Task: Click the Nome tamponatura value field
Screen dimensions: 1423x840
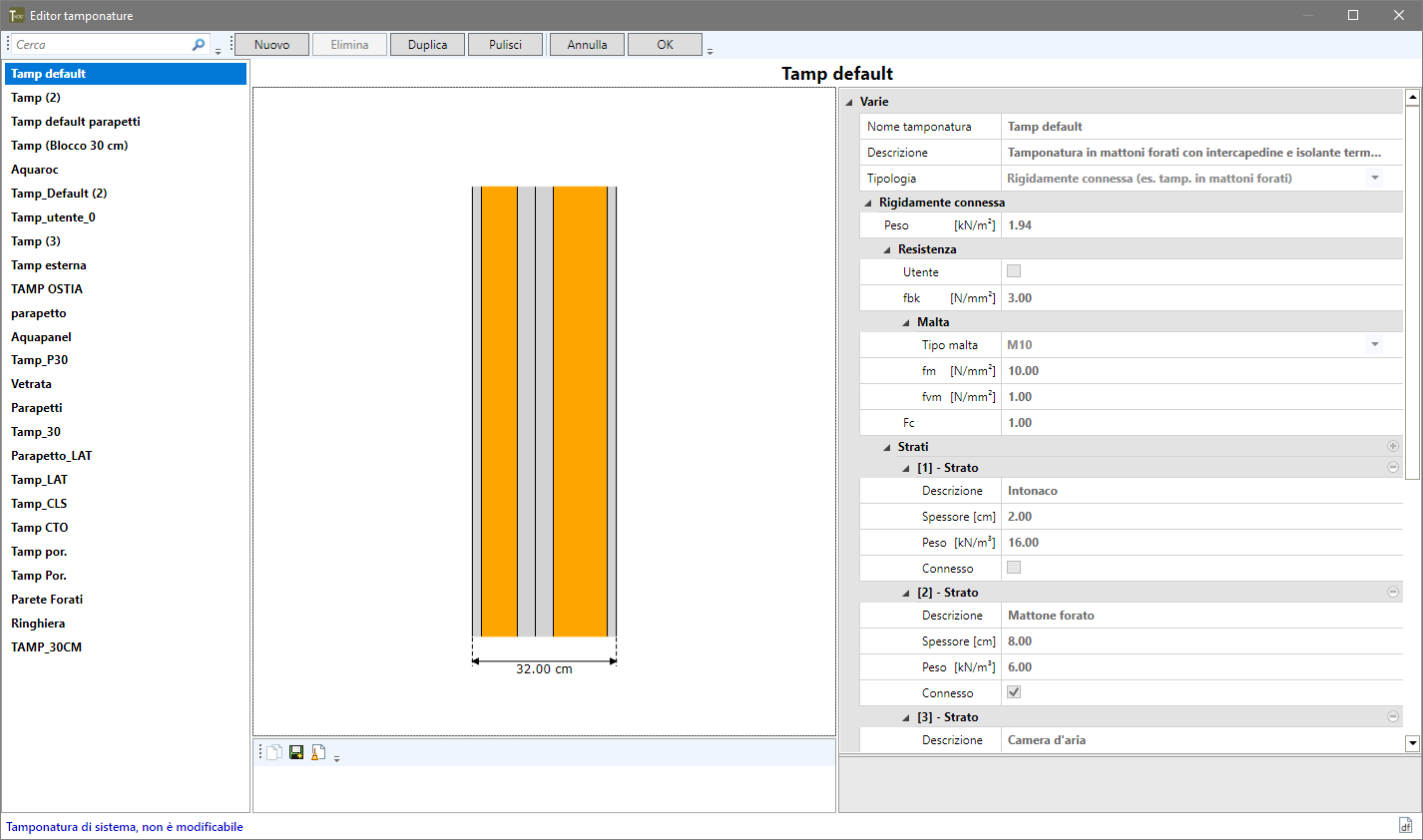Action: pos(1201,127)
